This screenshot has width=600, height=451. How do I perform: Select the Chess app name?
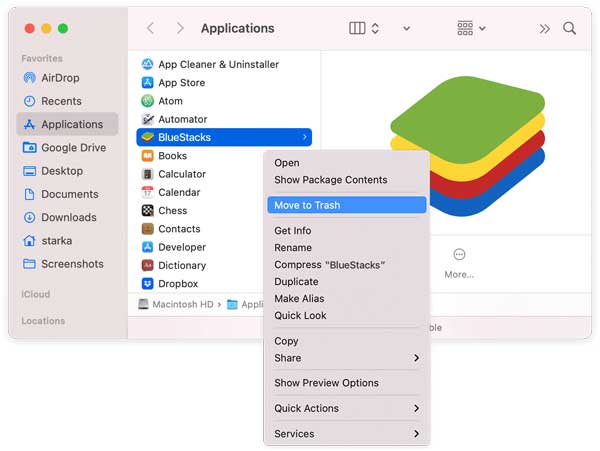(173, 211)
